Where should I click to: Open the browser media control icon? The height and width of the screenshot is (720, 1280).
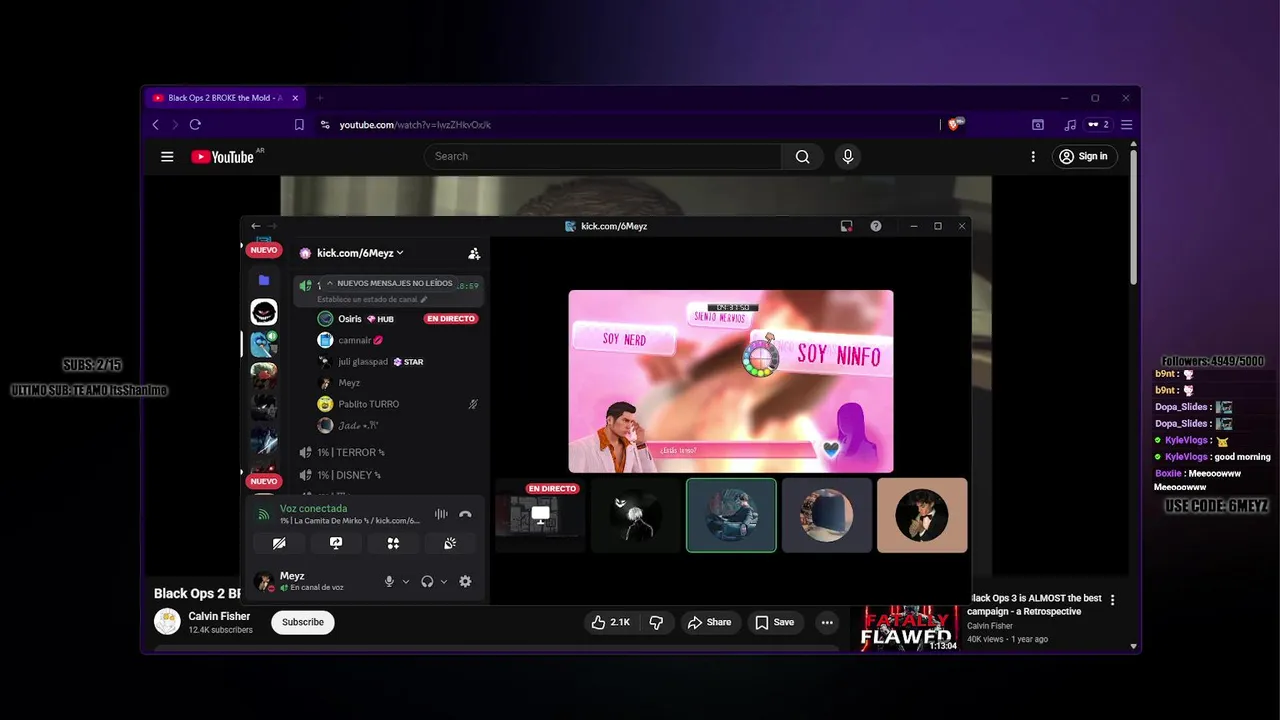1070,125
